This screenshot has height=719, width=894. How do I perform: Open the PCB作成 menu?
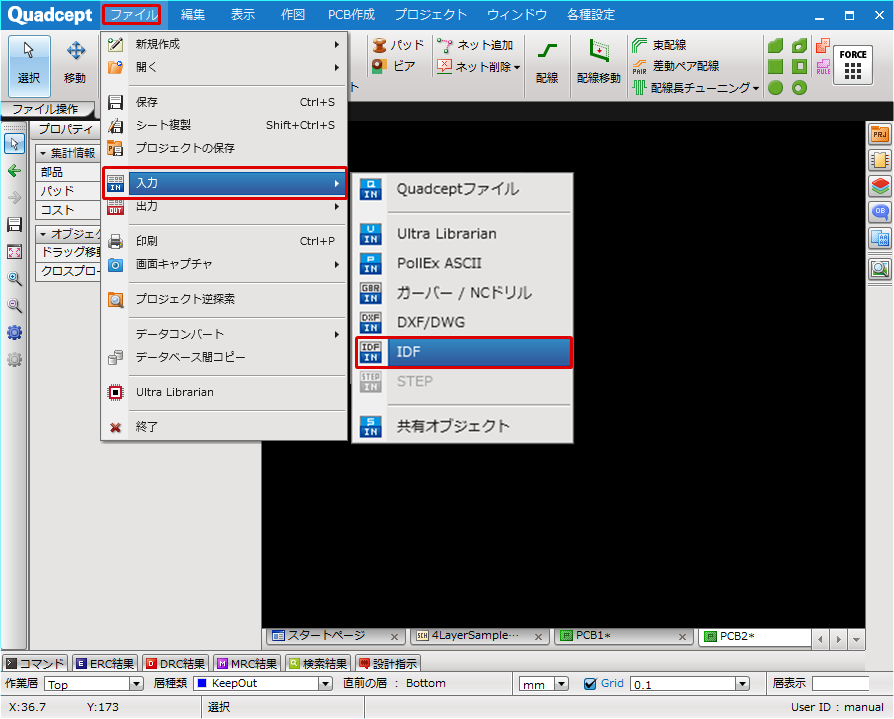[351, 14]
